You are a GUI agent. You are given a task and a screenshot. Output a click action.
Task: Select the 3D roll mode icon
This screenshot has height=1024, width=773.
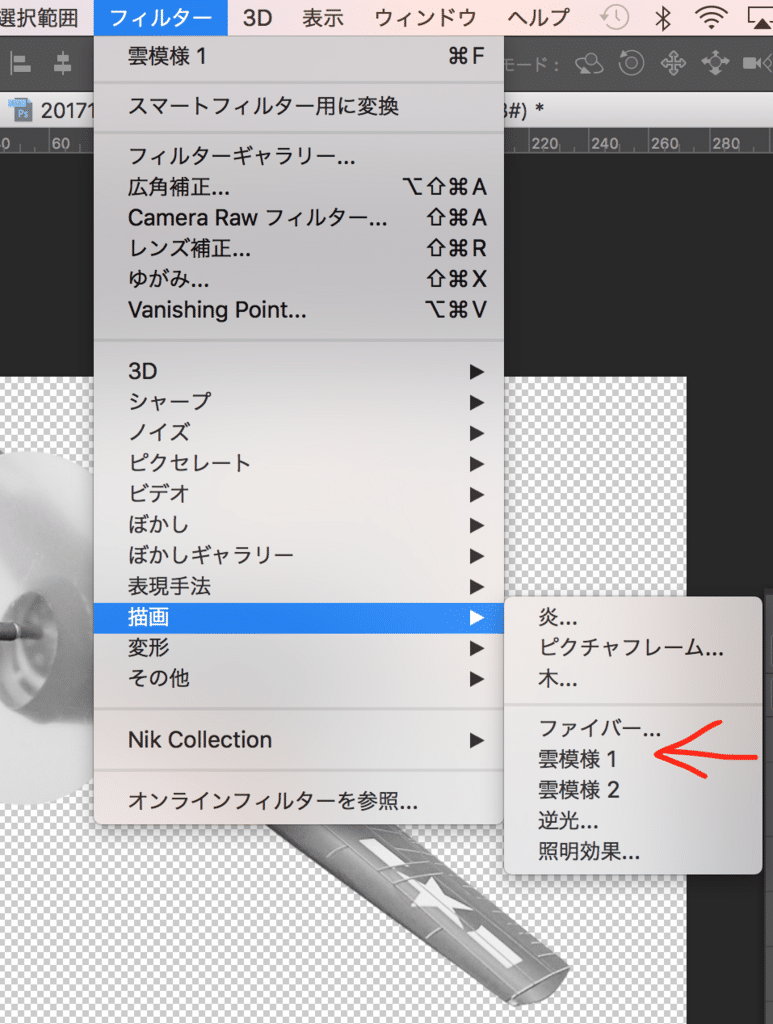click(x=631, y=64)
